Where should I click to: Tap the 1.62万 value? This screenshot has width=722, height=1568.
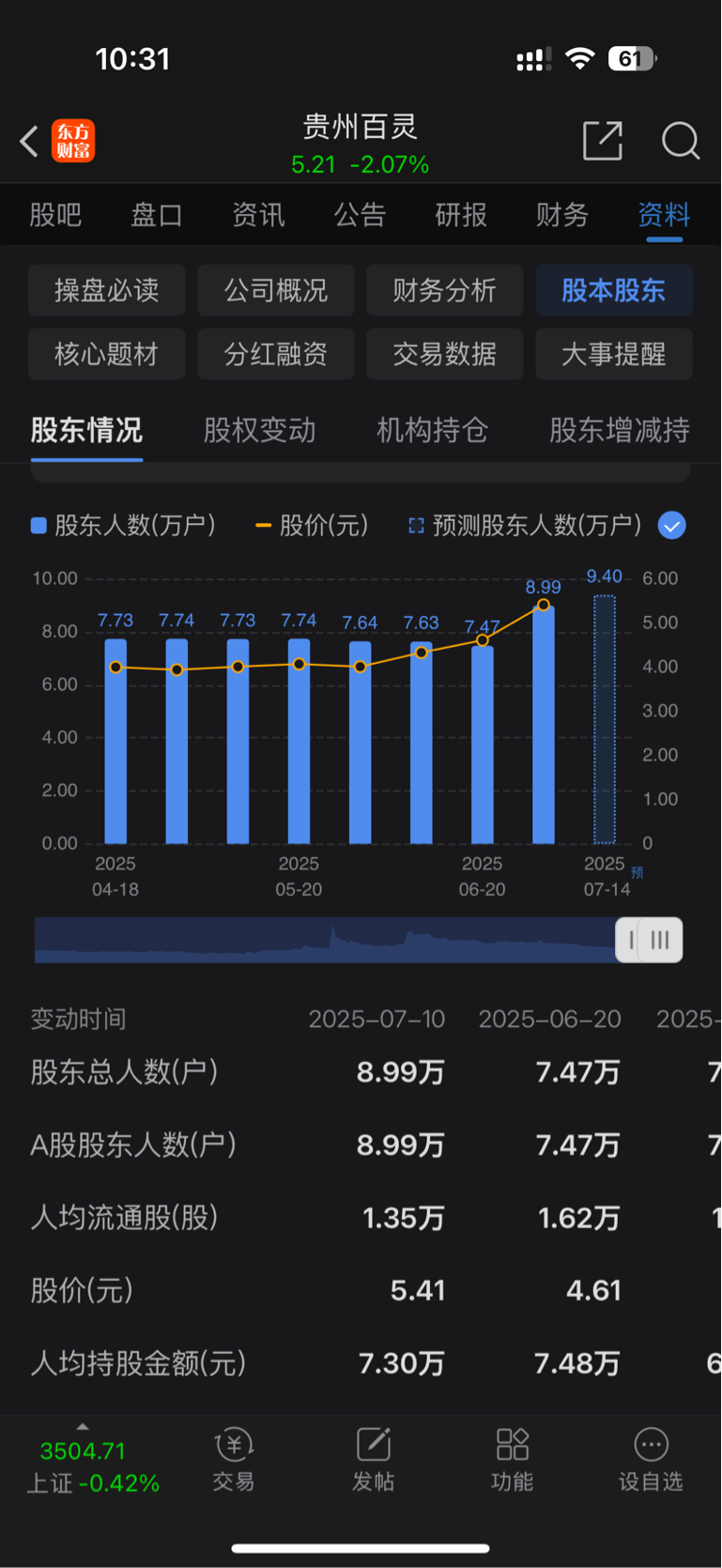pyautogui.click(x=579, y=1218)
